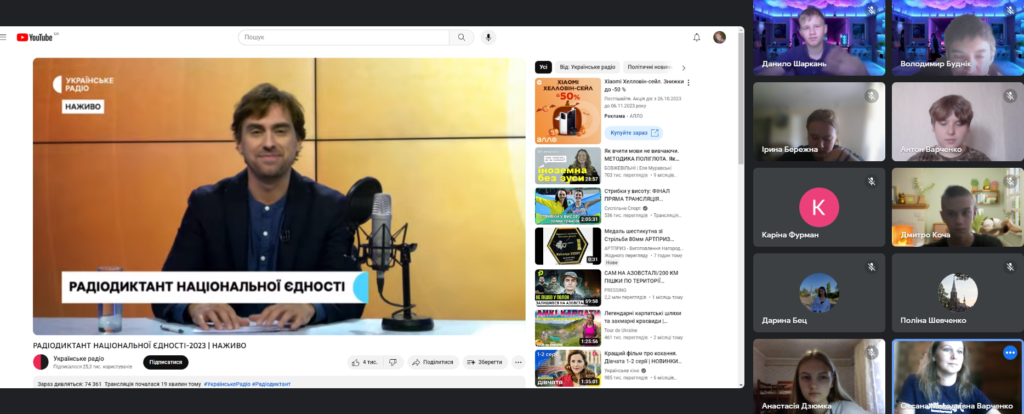Viewport: 1024px width, 414px height.
Task: Click 'Підписатися' subscribe button
Action: (x=166, y=362)
